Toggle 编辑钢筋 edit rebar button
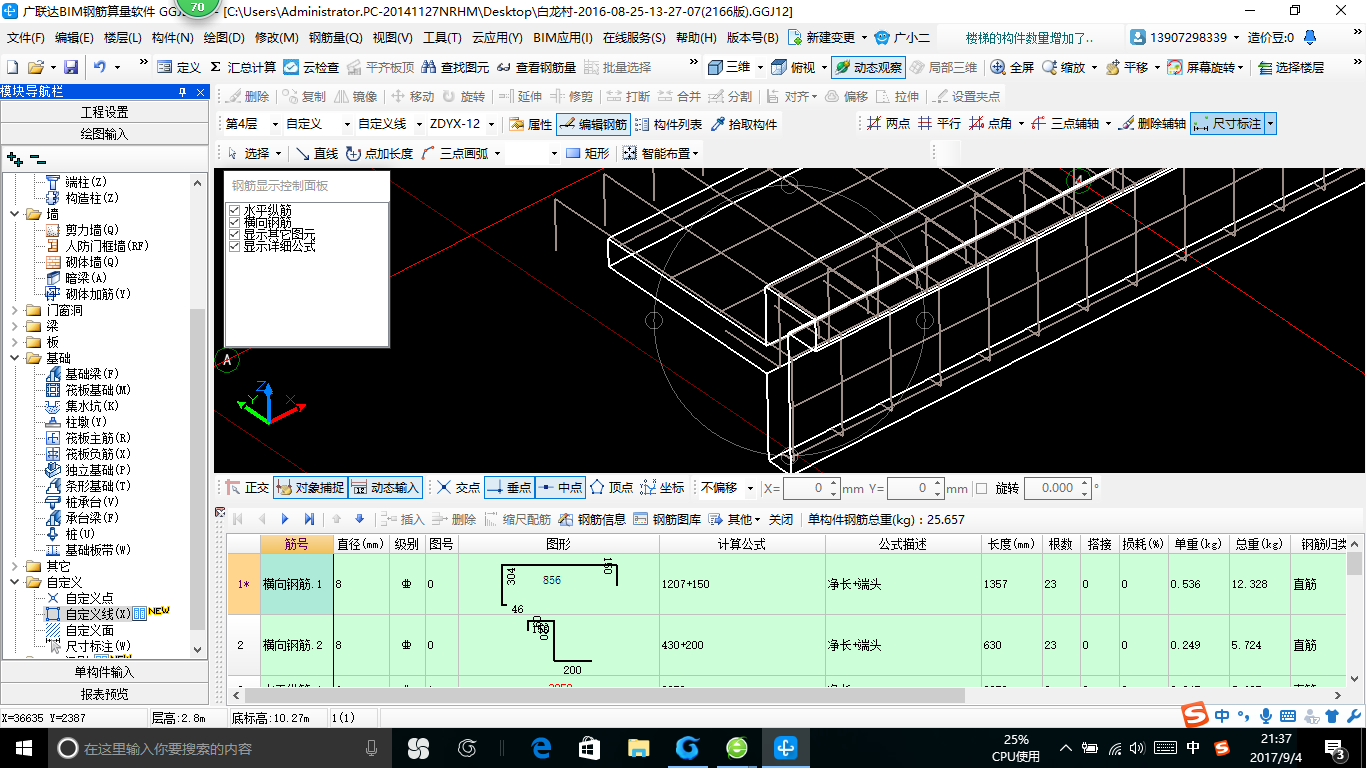Image resolution: width=1366 pixels, height=768 pixels. (593, 124)
